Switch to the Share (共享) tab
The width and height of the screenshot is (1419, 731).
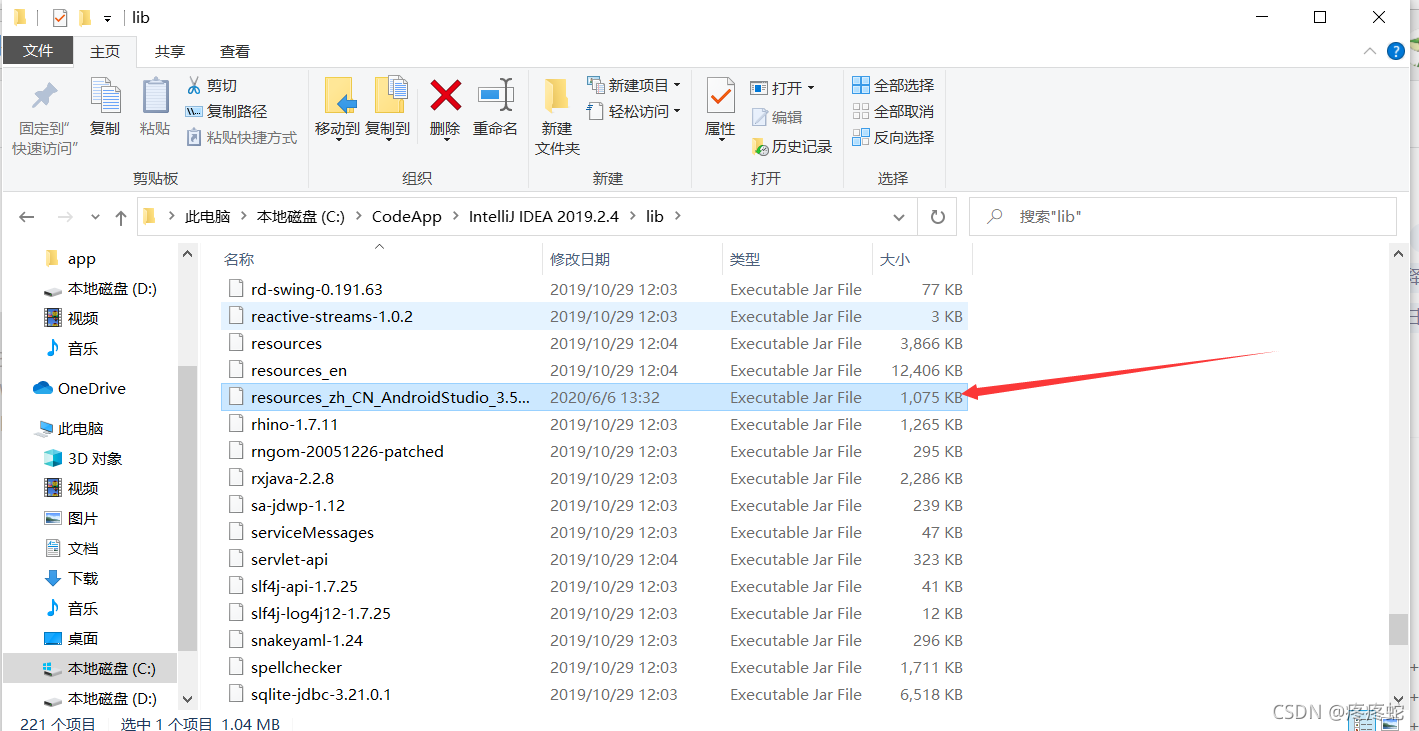pos(170,51)
